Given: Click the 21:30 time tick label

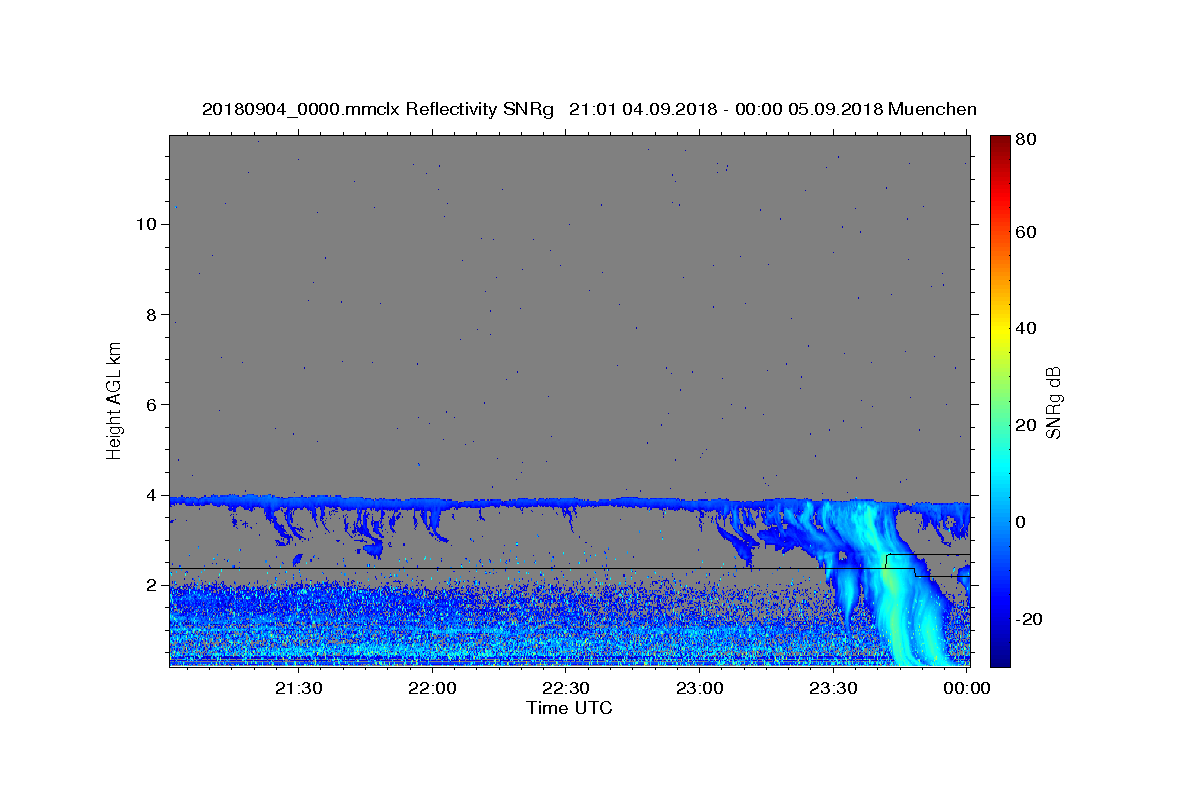Looking at the screenshot, I should [x=298, y=688].
